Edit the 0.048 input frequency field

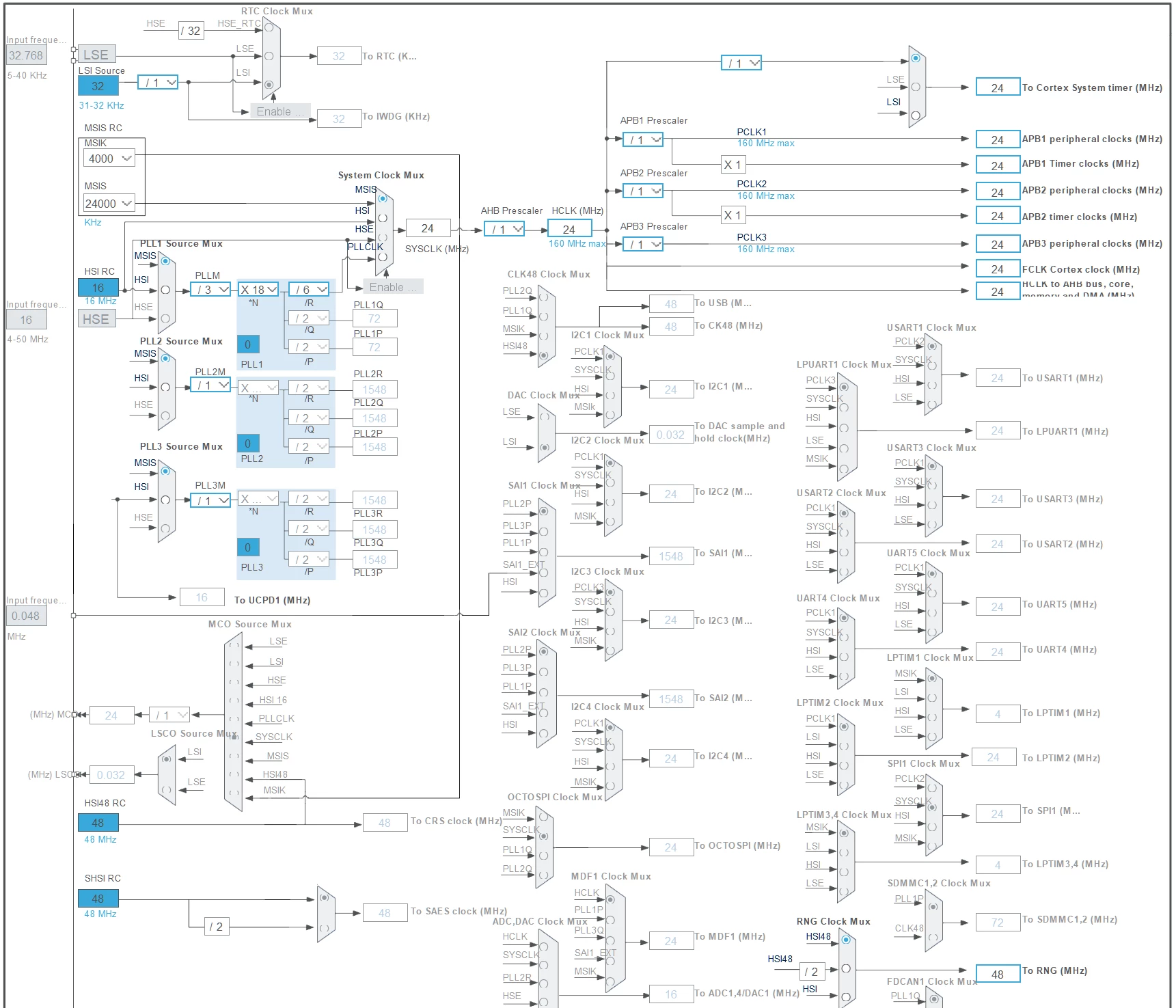point(27,616)
